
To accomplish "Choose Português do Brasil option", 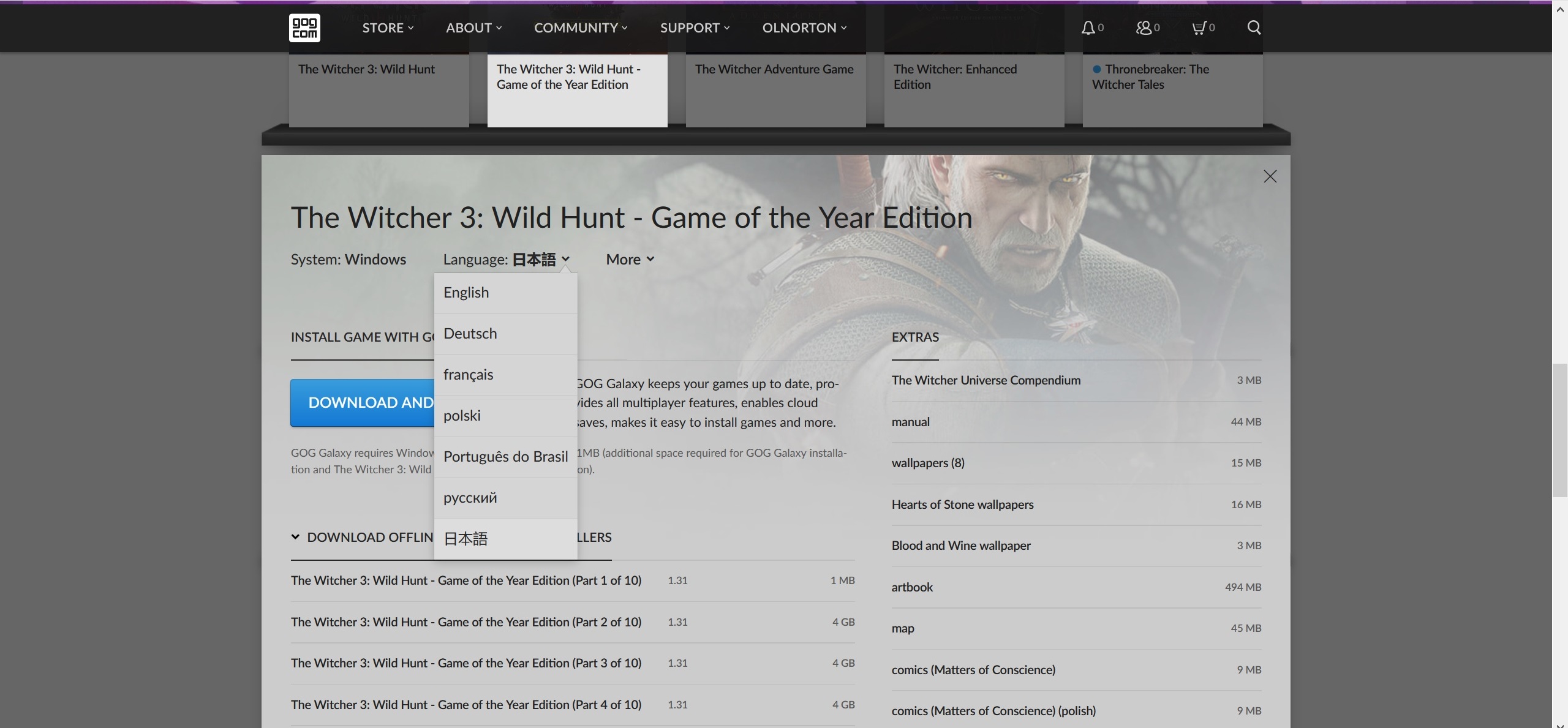I will pos(505,457).
